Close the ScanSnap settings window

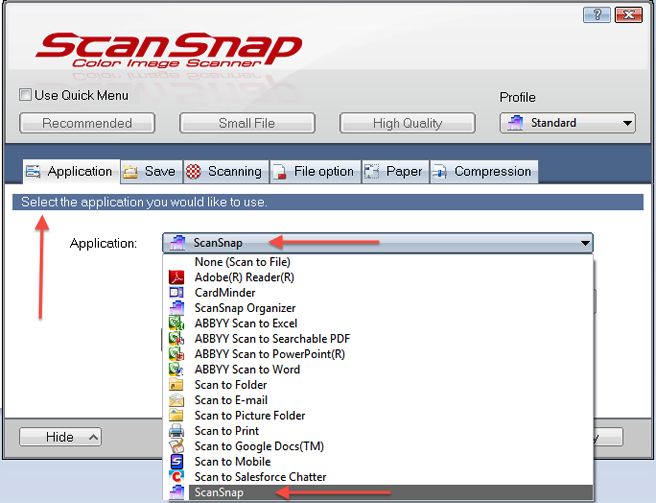tap(628, 15)
